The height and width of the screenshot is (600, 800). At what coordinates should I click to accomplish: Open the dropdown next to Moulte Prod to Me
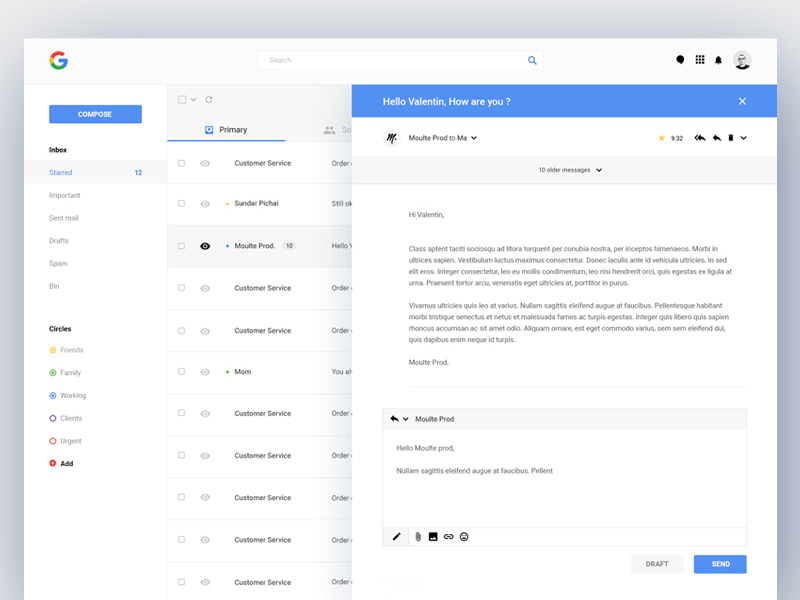pyautogui.click(x=474, y=138)
